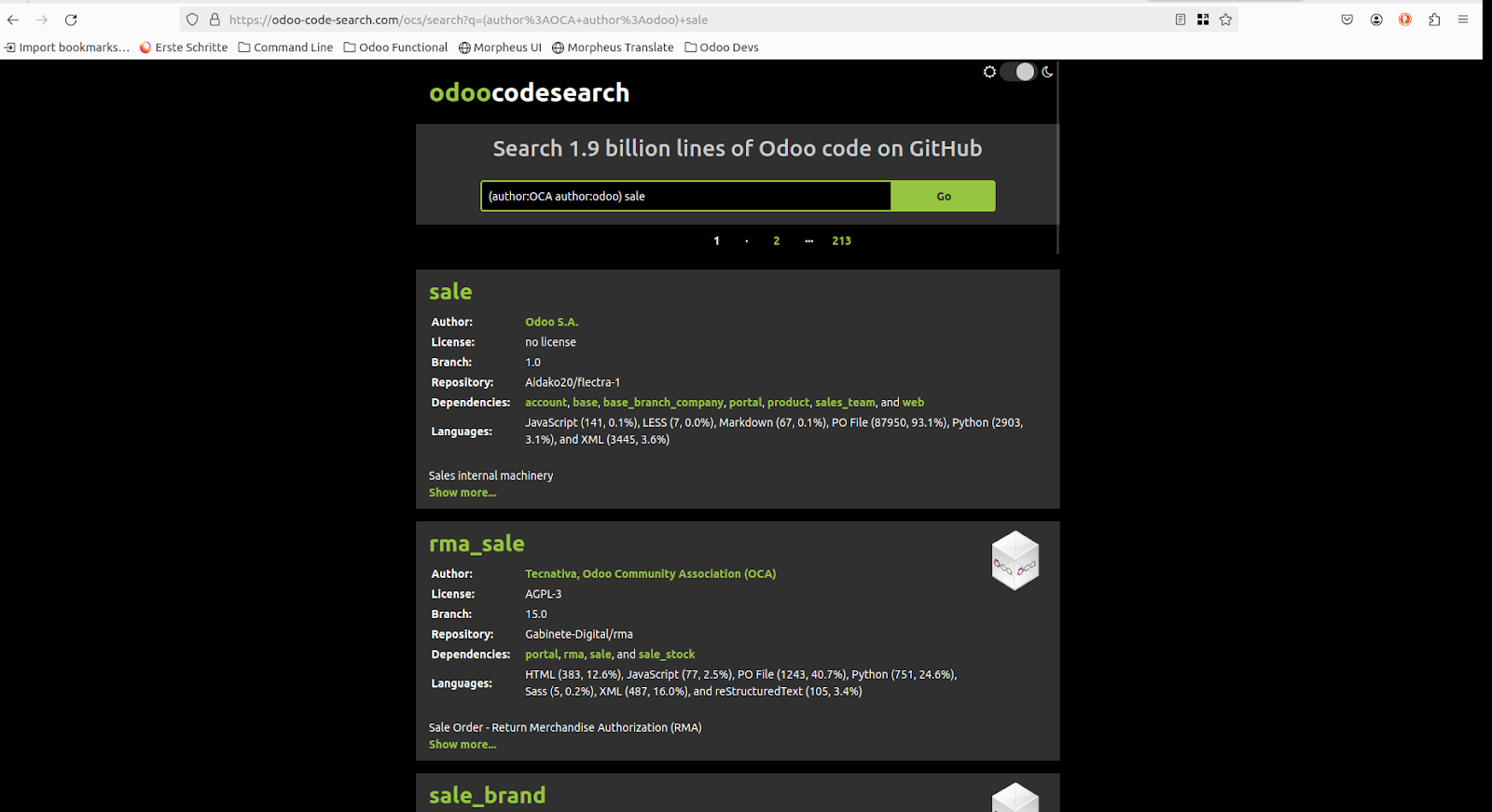
Task: Click the sun light-mode icon
Action: coord(989,72)
